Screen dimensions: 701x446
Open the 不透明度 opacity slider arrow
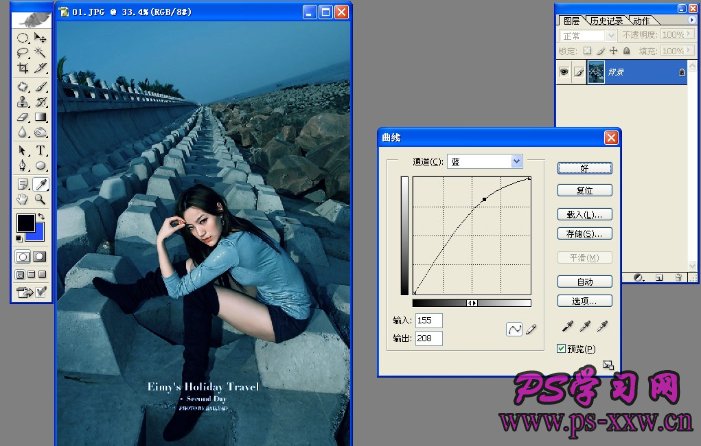click(688, 35)
